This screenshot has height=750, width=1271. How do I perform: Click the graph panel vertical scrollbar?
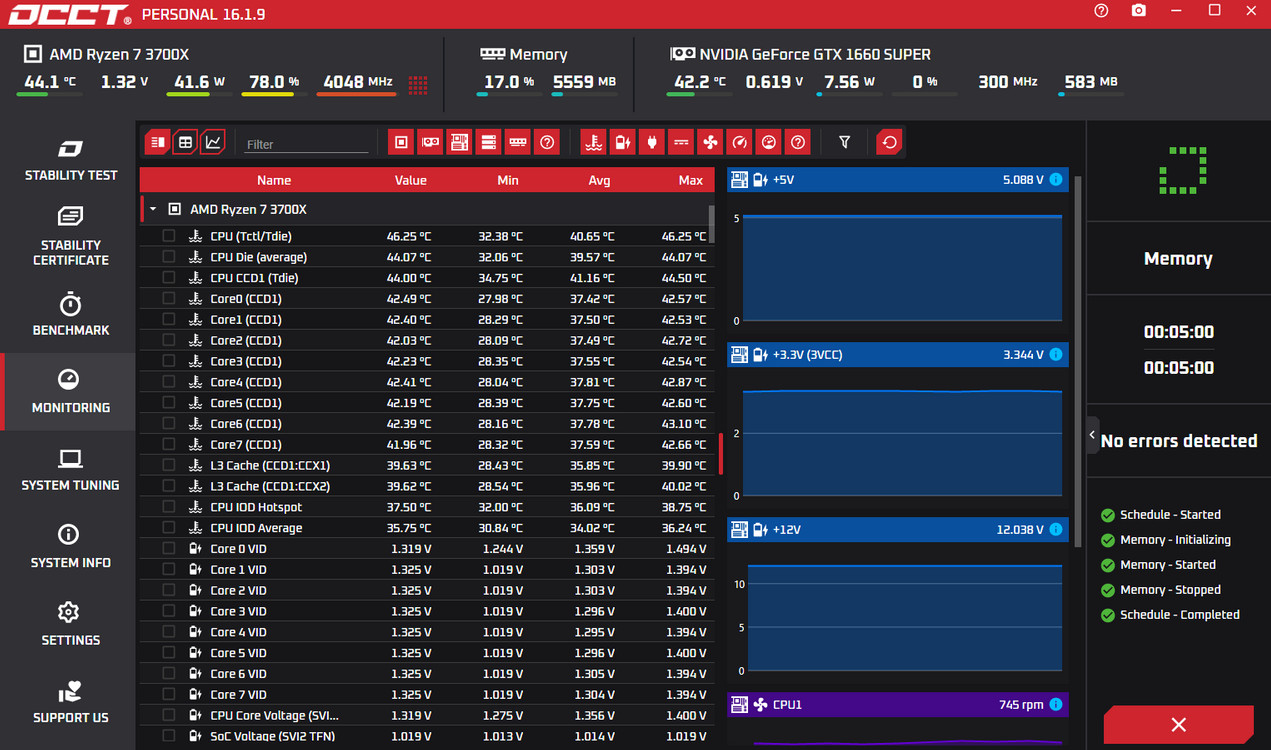point(1077,362)
